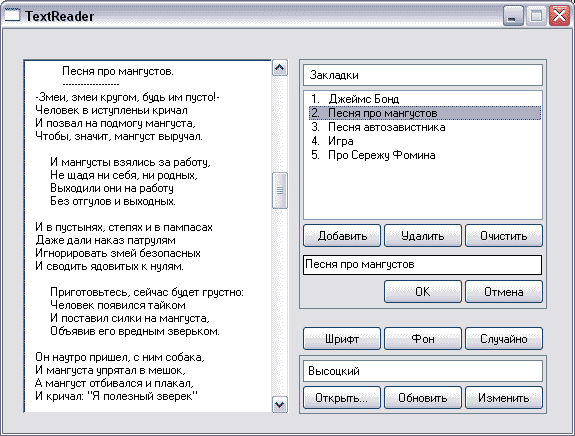Select bookmark 3. Песня автозавистника
575x436 pixels.
(425, 127)
